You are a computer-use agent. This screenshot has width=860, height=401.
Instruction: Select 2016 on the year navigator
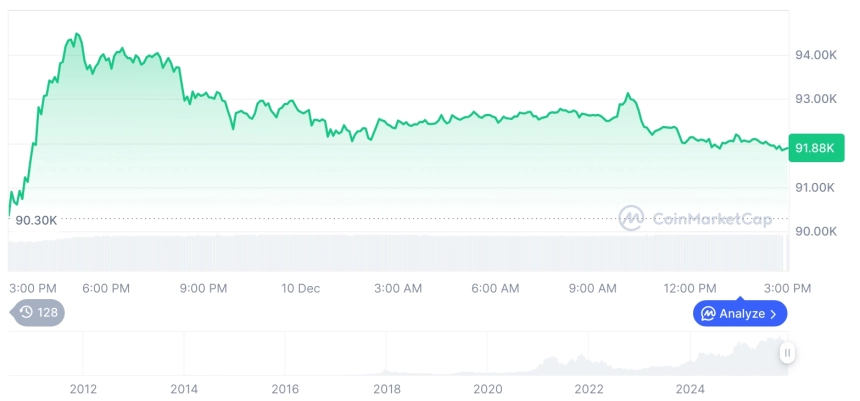[285, 389]
